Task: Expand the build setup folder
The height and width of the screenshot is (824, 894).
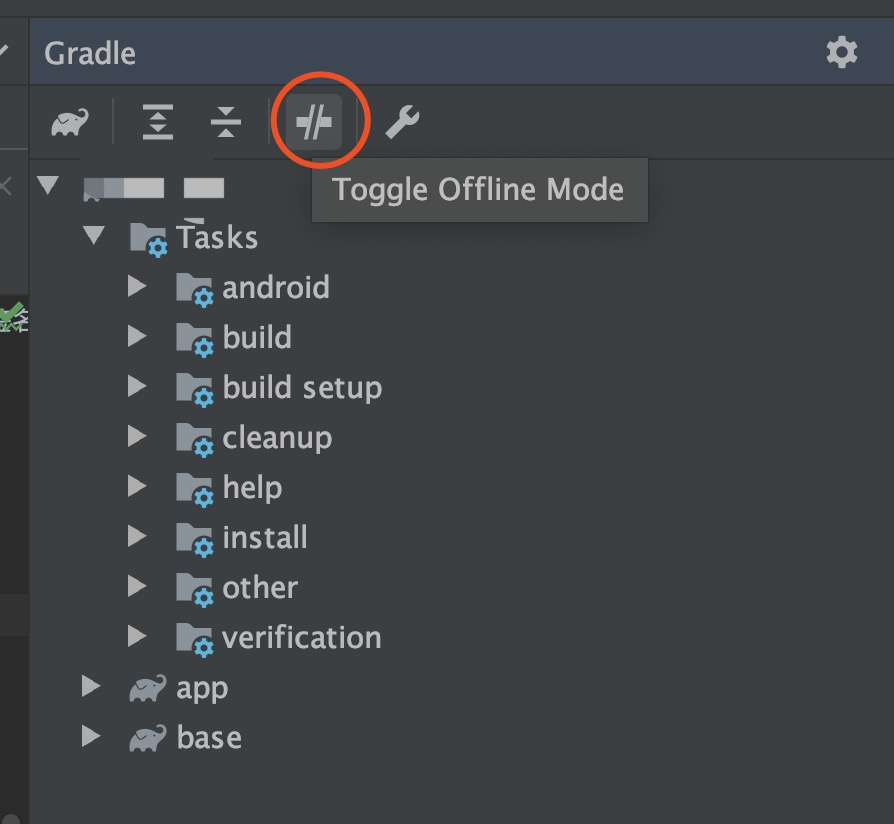Action: click(x=137, y=387)
